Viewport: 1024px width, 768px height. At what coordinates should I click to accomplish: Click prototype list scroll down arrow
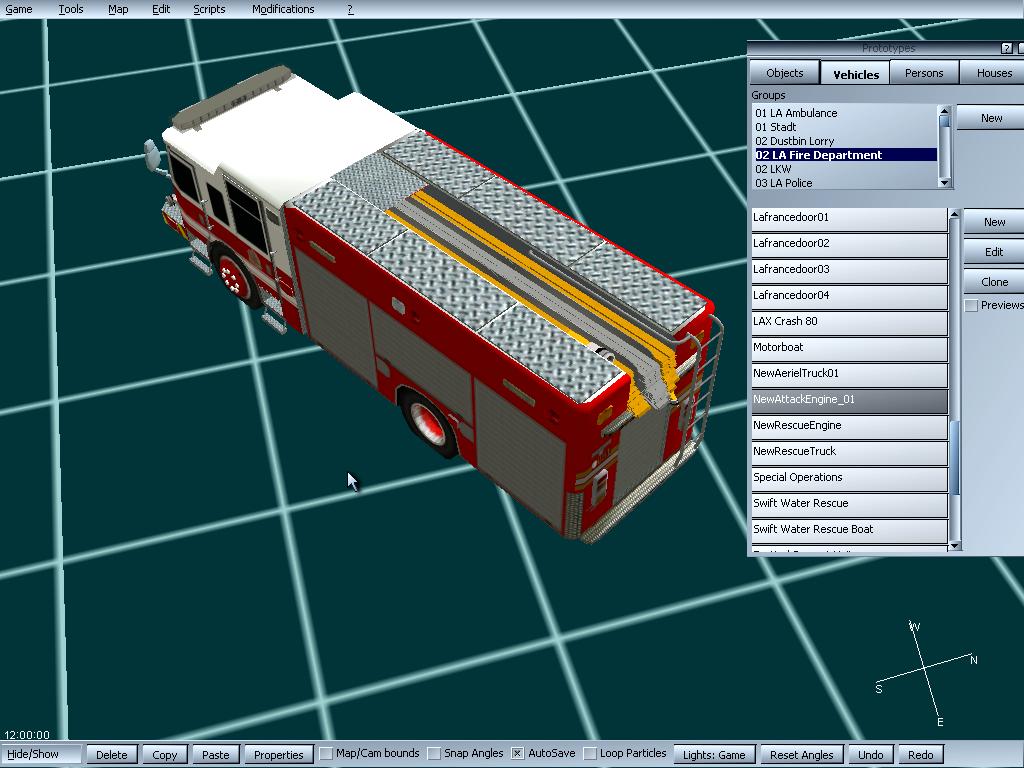pos(955,545)
